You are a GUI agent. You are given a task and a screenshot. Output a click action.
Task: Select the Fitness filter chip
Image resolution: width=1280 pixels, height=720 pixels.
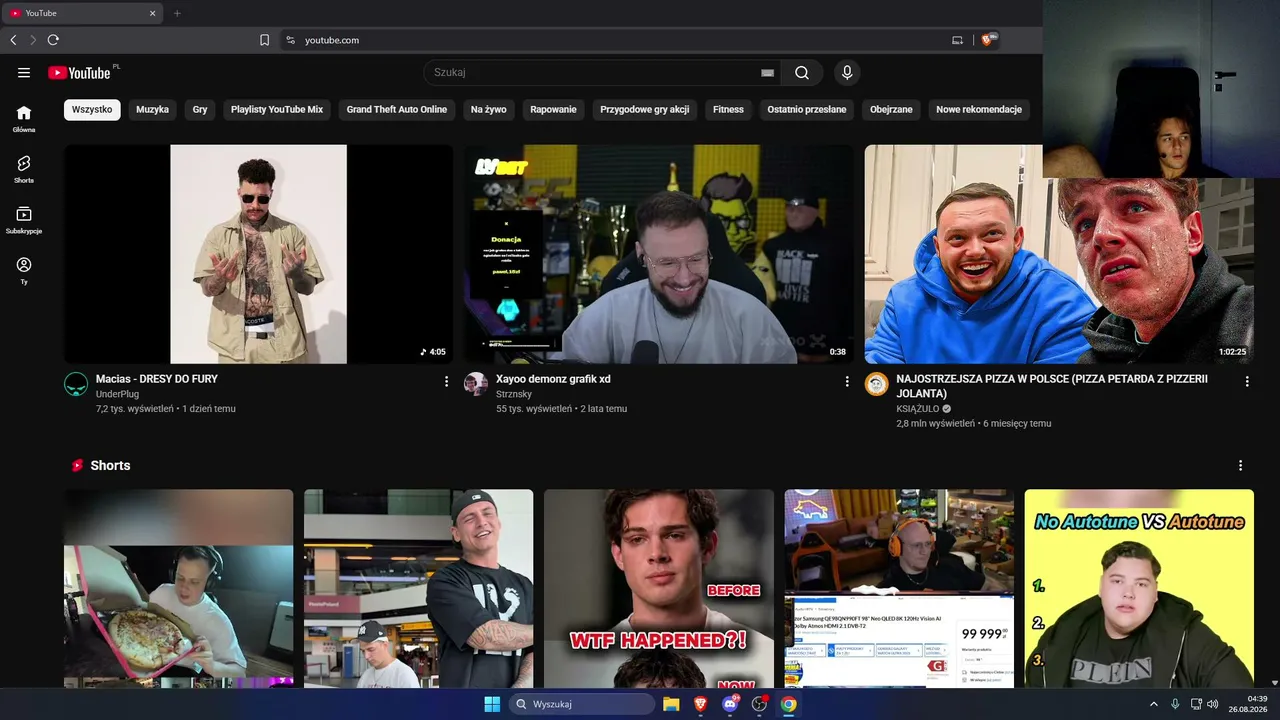pyautogui.click(x=728, y=109)
